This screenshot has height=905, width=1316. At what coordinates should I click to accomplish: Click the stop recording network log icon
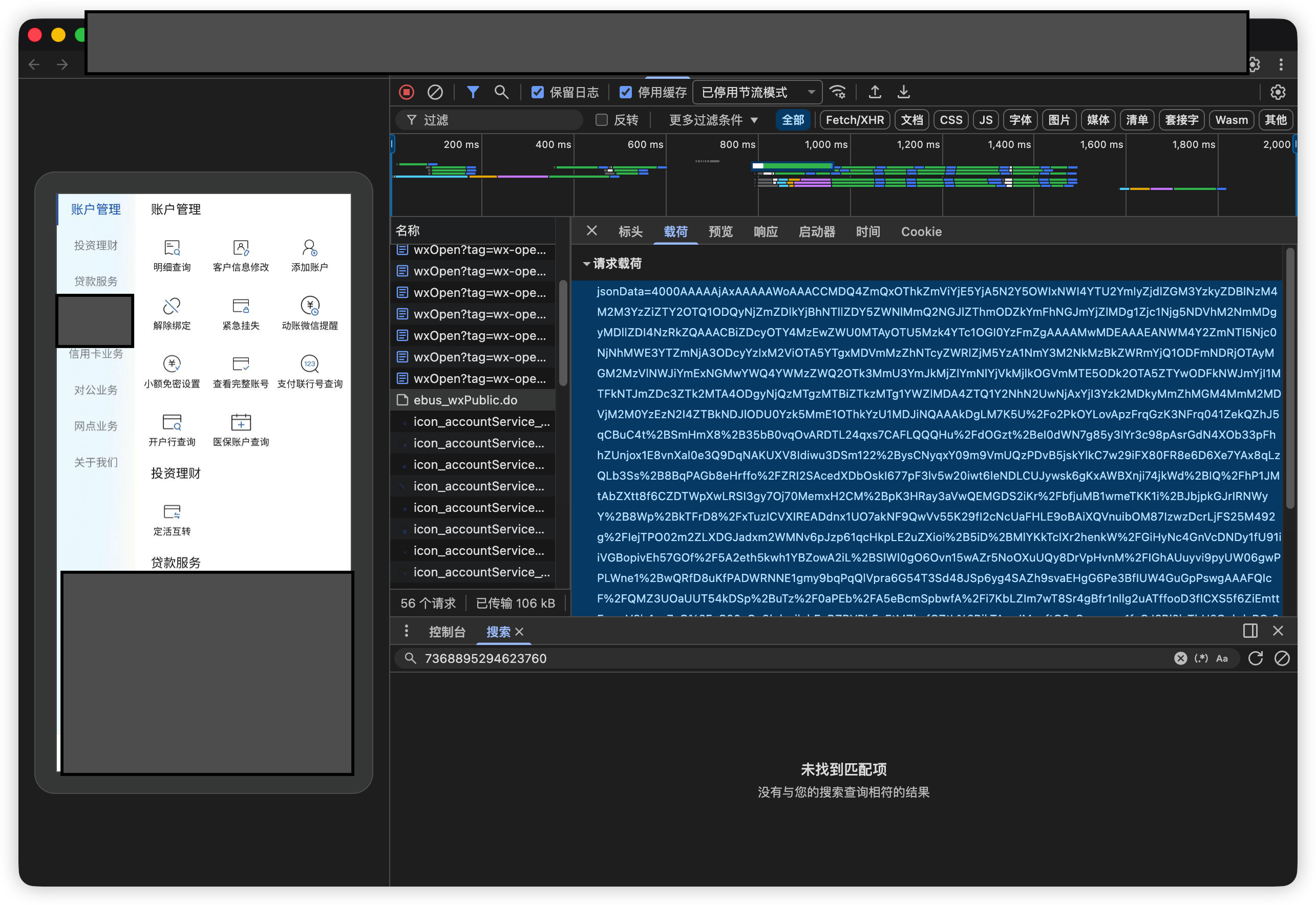coord(407,92)
